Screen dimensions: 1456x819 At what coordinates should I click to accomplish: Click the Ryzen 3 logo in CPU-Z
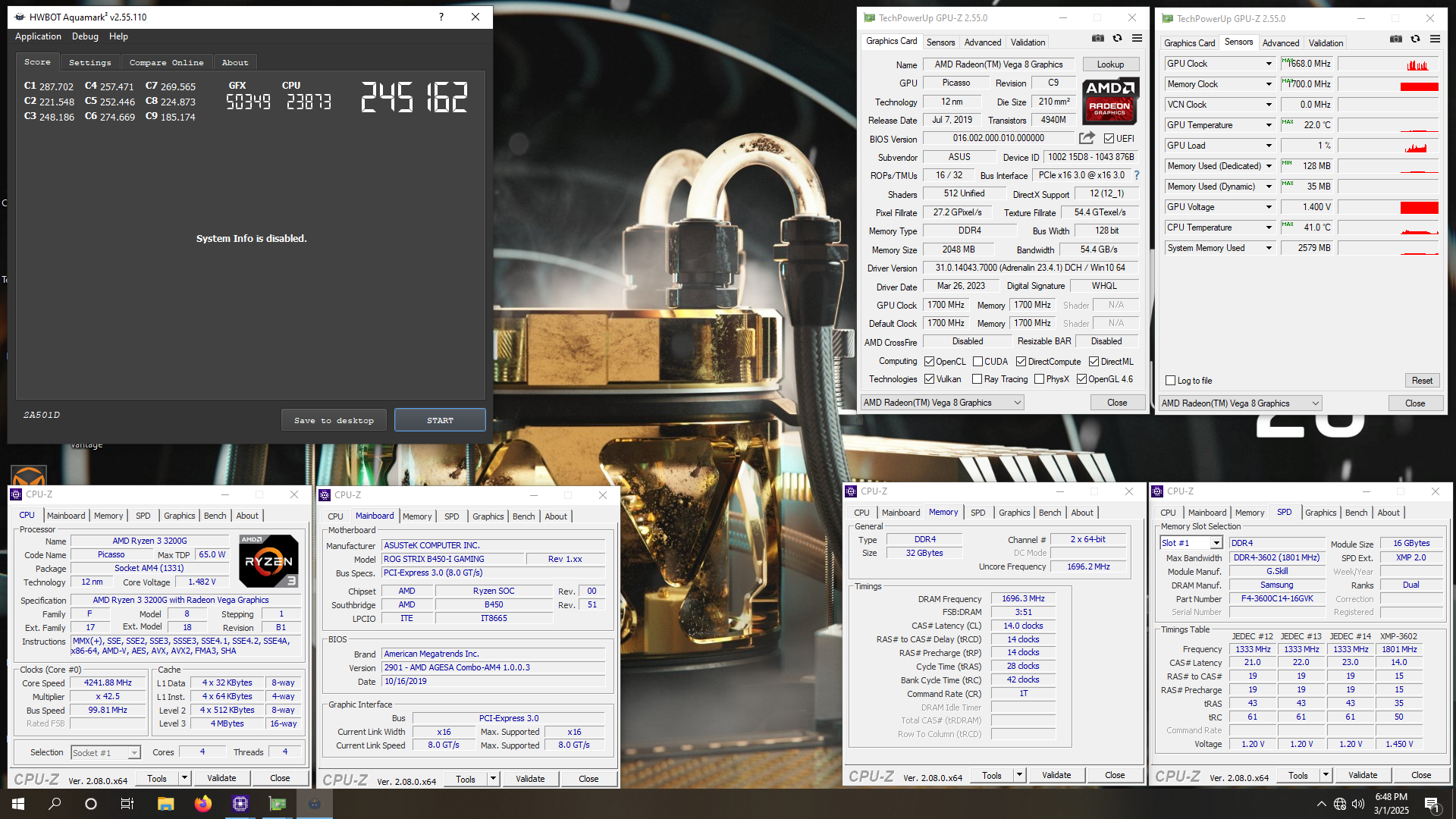(x=268, y=561)
